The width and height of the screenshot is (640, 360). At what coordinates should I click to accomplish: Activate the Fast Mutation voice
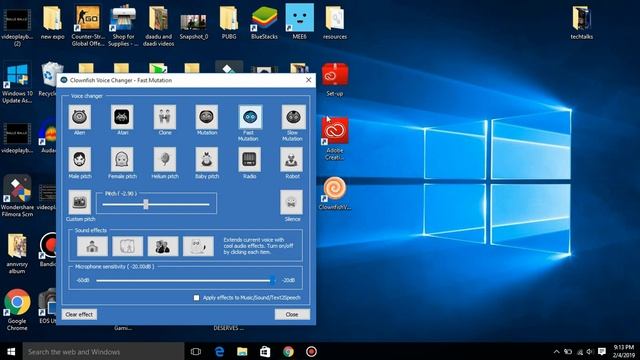(250, 117)
